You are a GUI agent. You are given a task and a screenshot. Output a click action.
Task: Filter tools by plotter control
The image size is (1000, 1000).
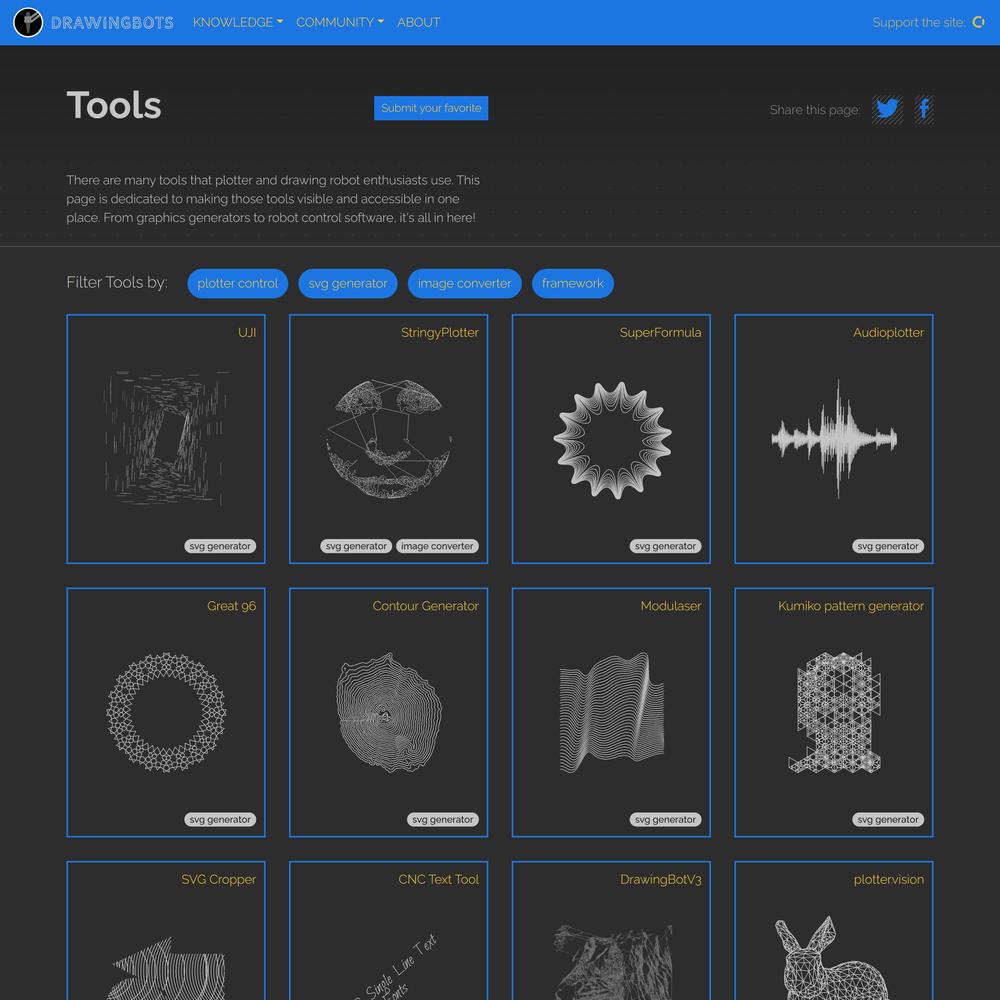pos(238,283)
